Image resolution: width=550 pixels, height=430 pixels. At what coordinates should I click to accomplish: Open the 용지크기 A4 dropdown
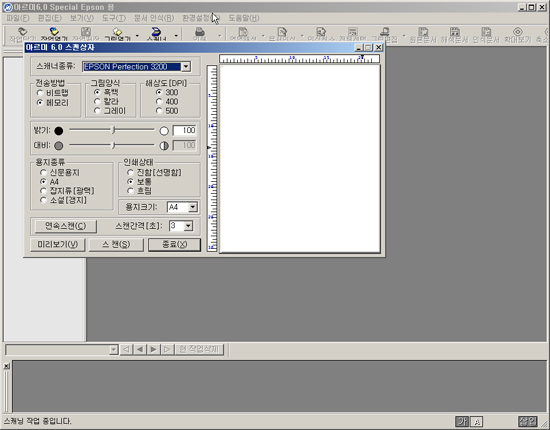click(x=193, y=207)
